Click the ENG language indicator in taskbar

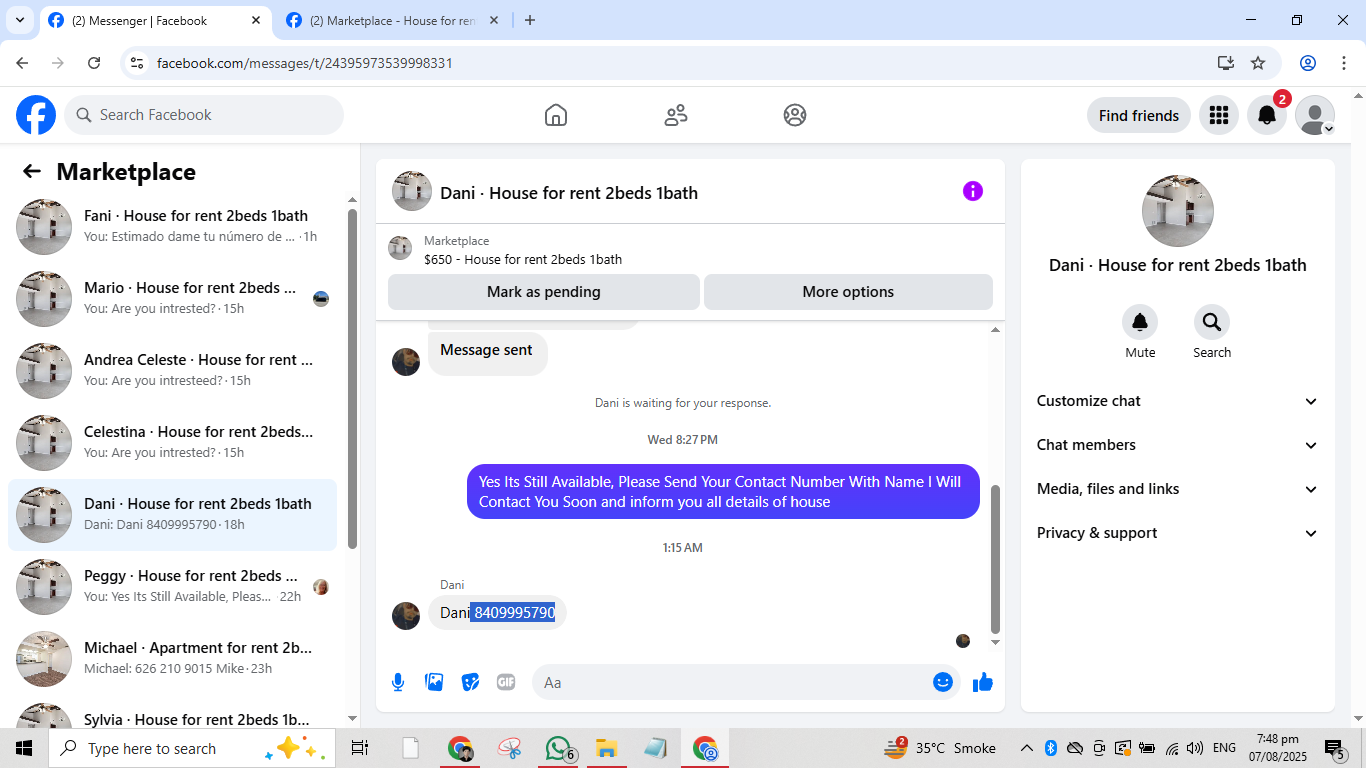(x=1224, y=748)
